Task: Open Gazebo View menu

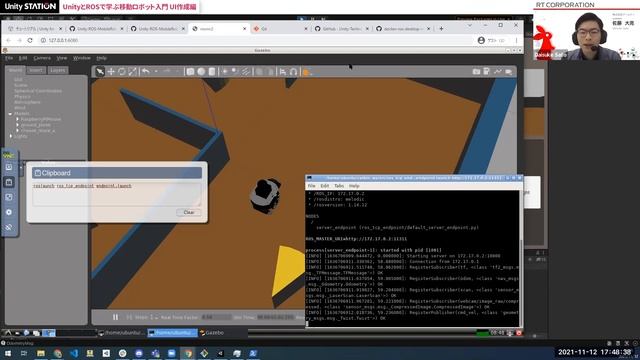Action: (62, 58)
